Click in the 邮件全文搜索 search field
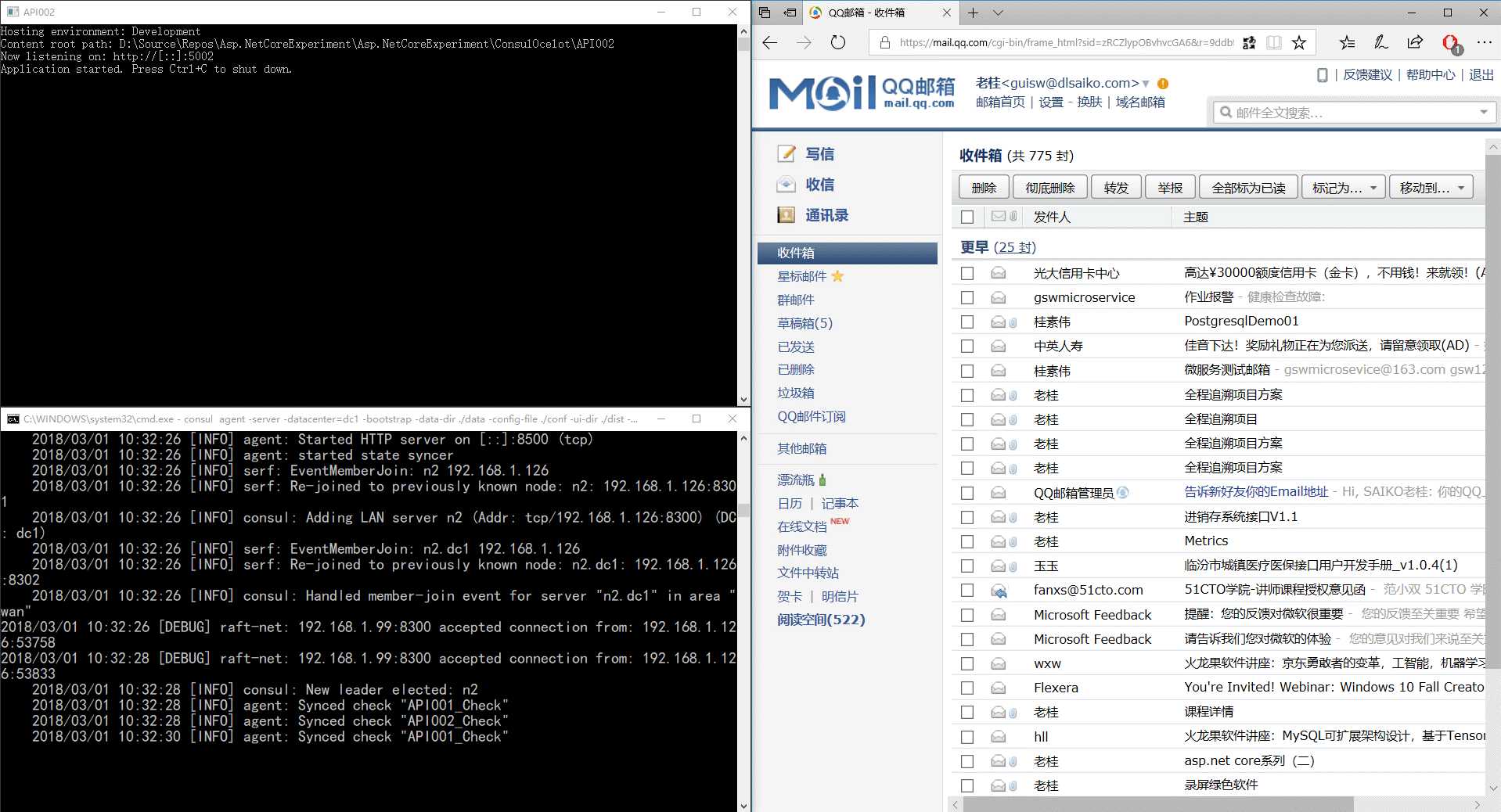Image resolution: width=1501 pixels, height=812 pixels. 1354,113
